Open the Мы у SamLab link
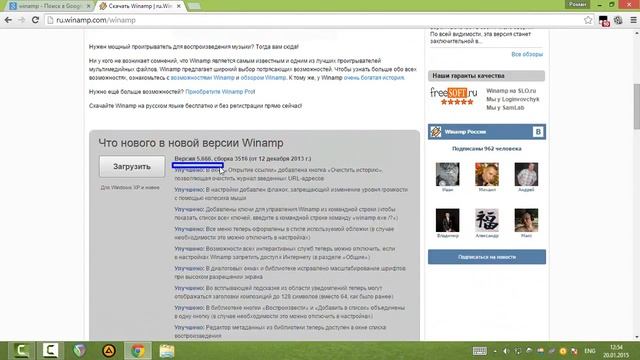 [505, 108]
